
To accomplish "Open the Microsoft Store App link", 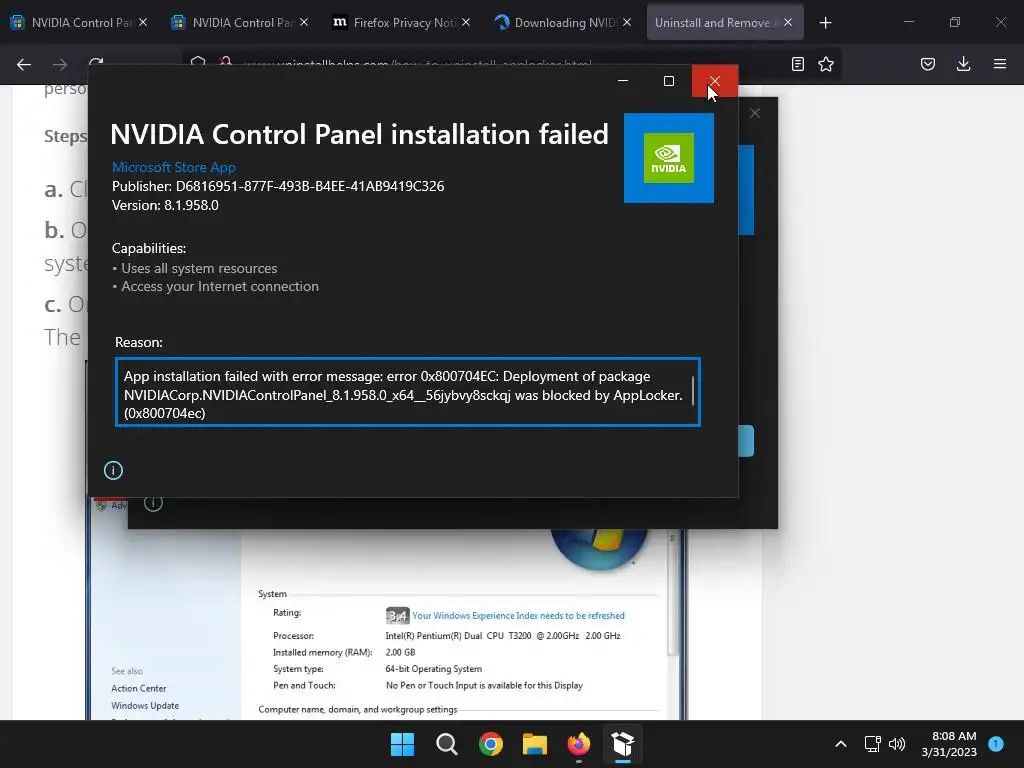I will click(174, 167).
